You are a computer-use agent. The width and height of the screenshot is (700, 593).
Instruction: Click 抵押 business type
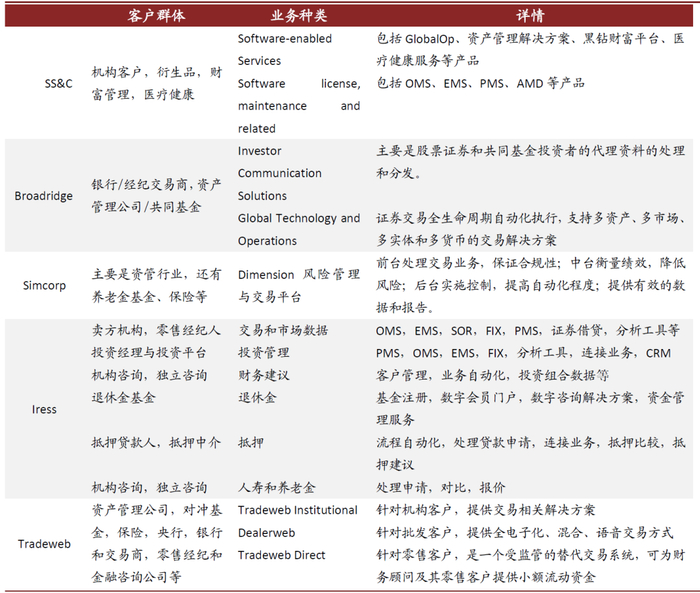point(251,443)
